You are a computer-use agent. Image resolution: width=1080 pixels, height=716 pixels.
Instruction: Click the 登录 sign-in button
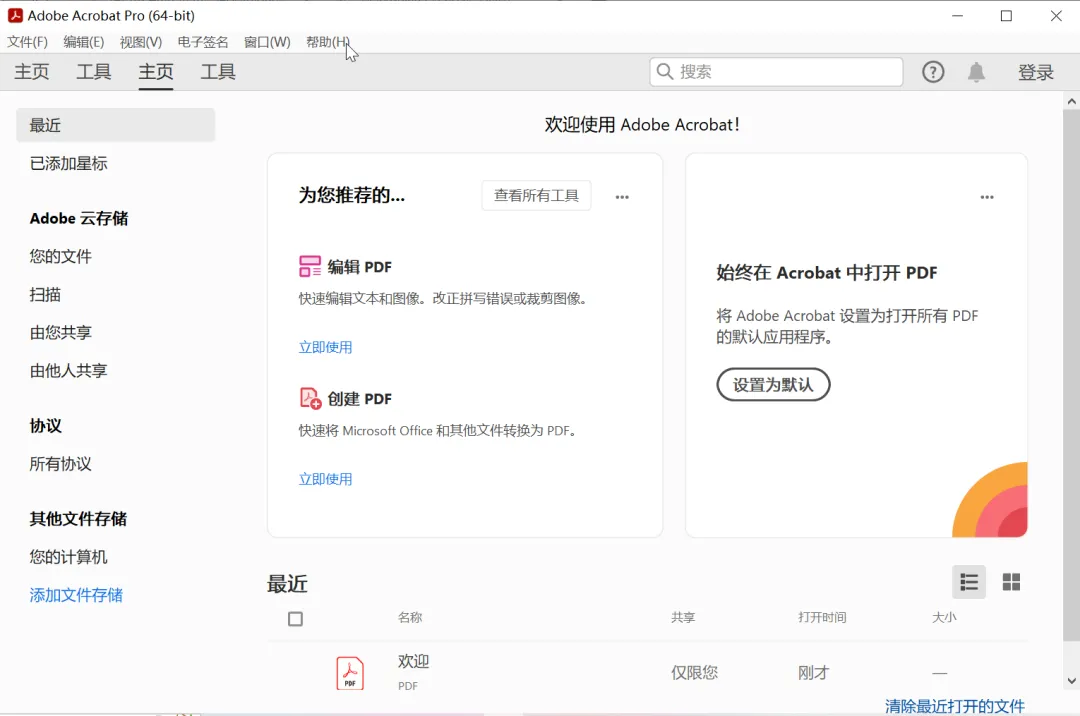(x=1036, y=72)
